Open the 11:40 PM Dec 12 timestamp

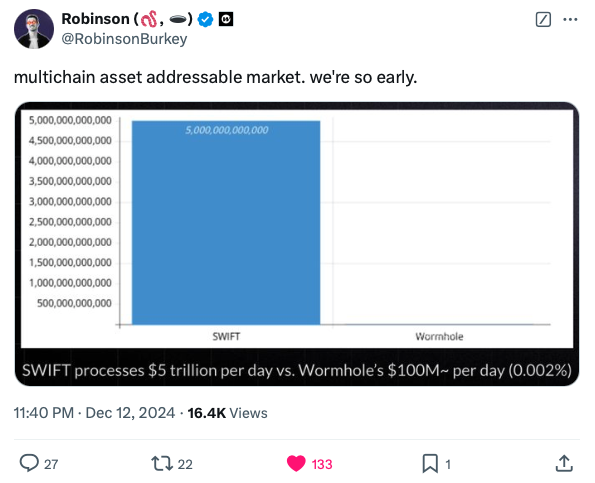pyautogui.click(x=94, y=413)
